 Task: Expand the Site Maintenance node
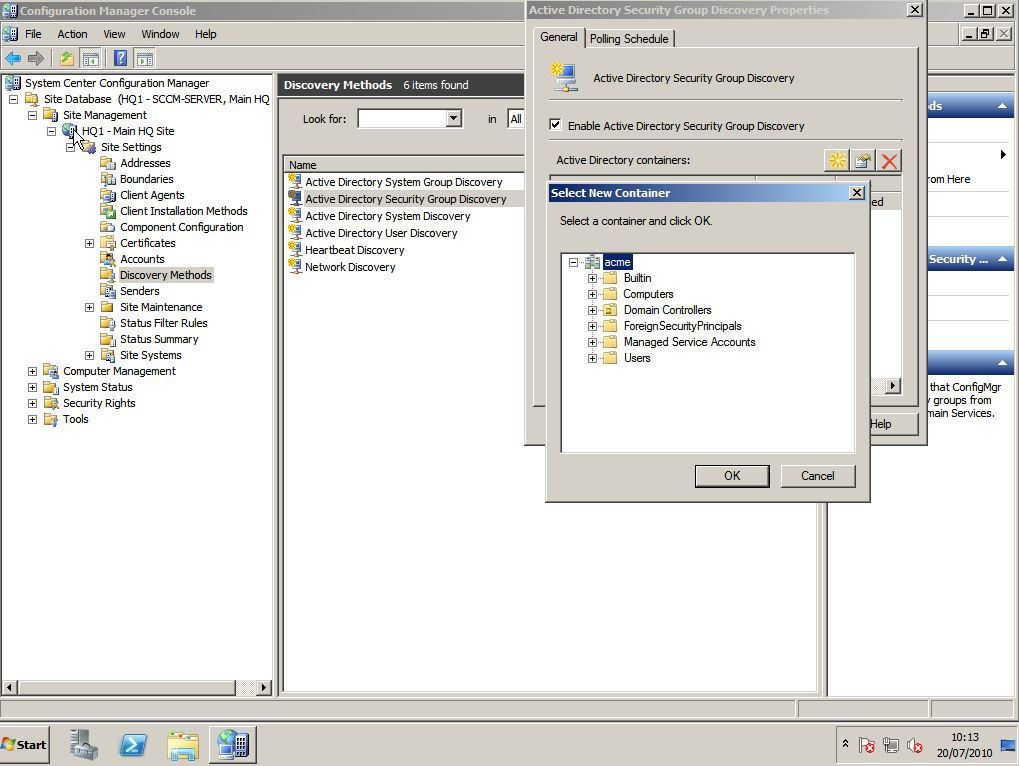[x=90, y=307]
